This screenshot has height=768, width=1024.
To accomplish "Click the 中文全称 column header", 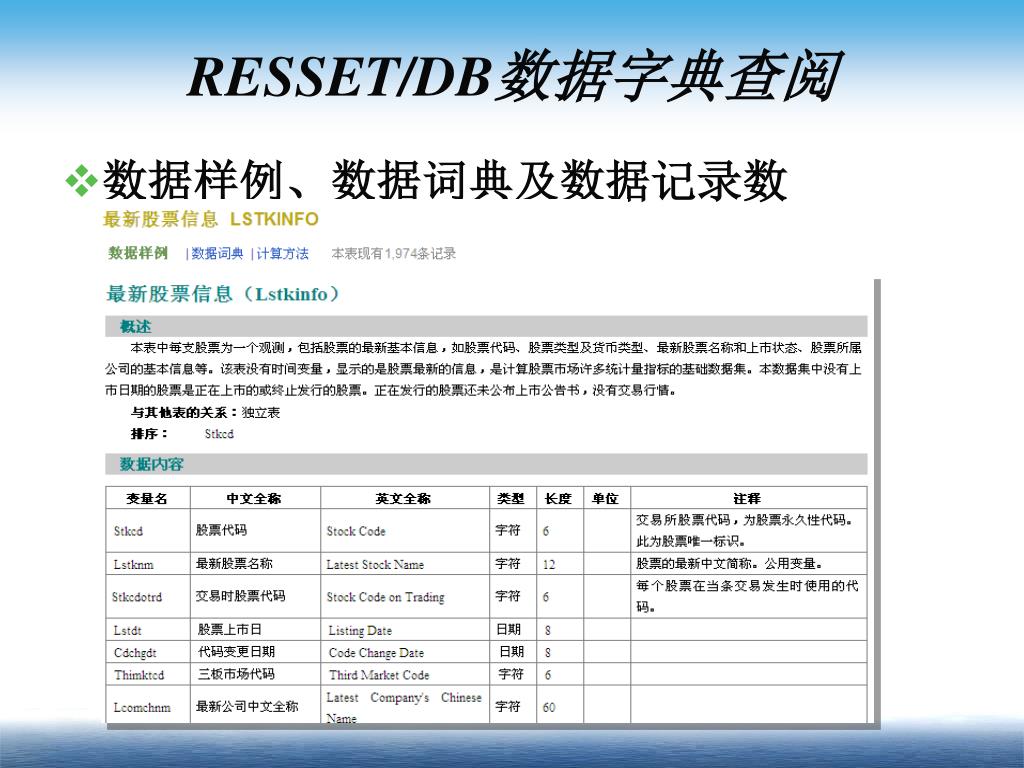I will coord(254,498).
